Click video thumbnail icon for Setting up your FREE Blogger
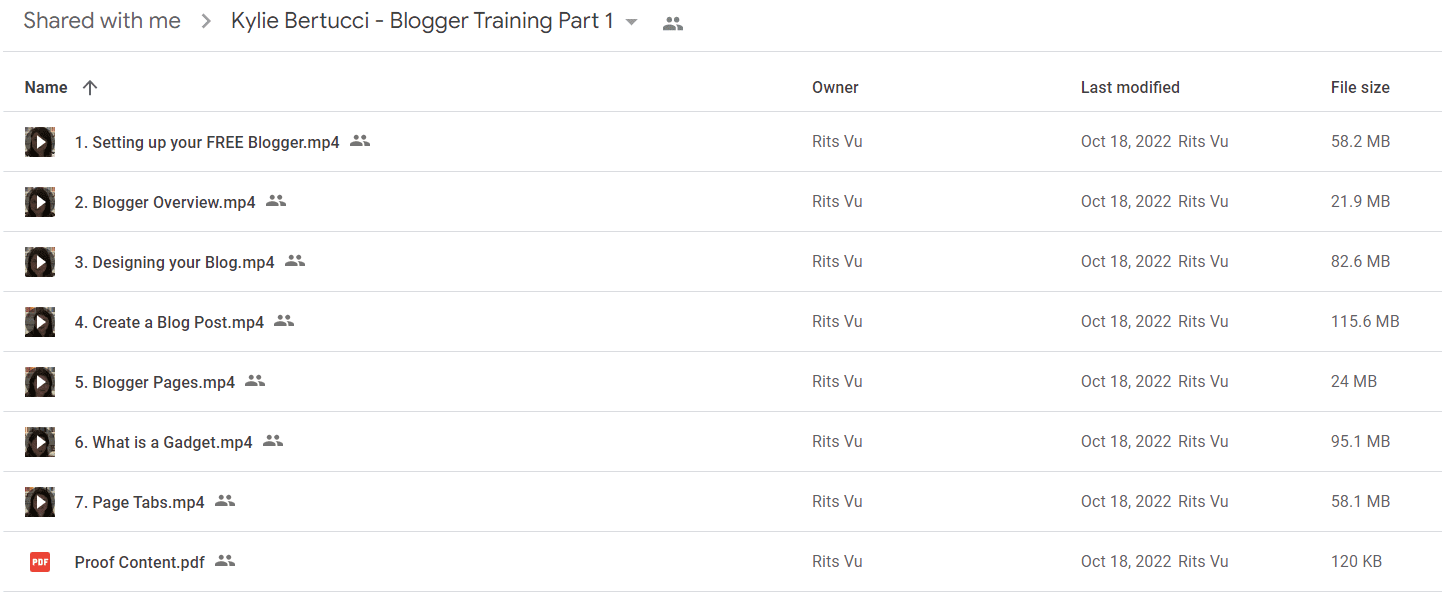The image size is (1442, 599). 40,142
